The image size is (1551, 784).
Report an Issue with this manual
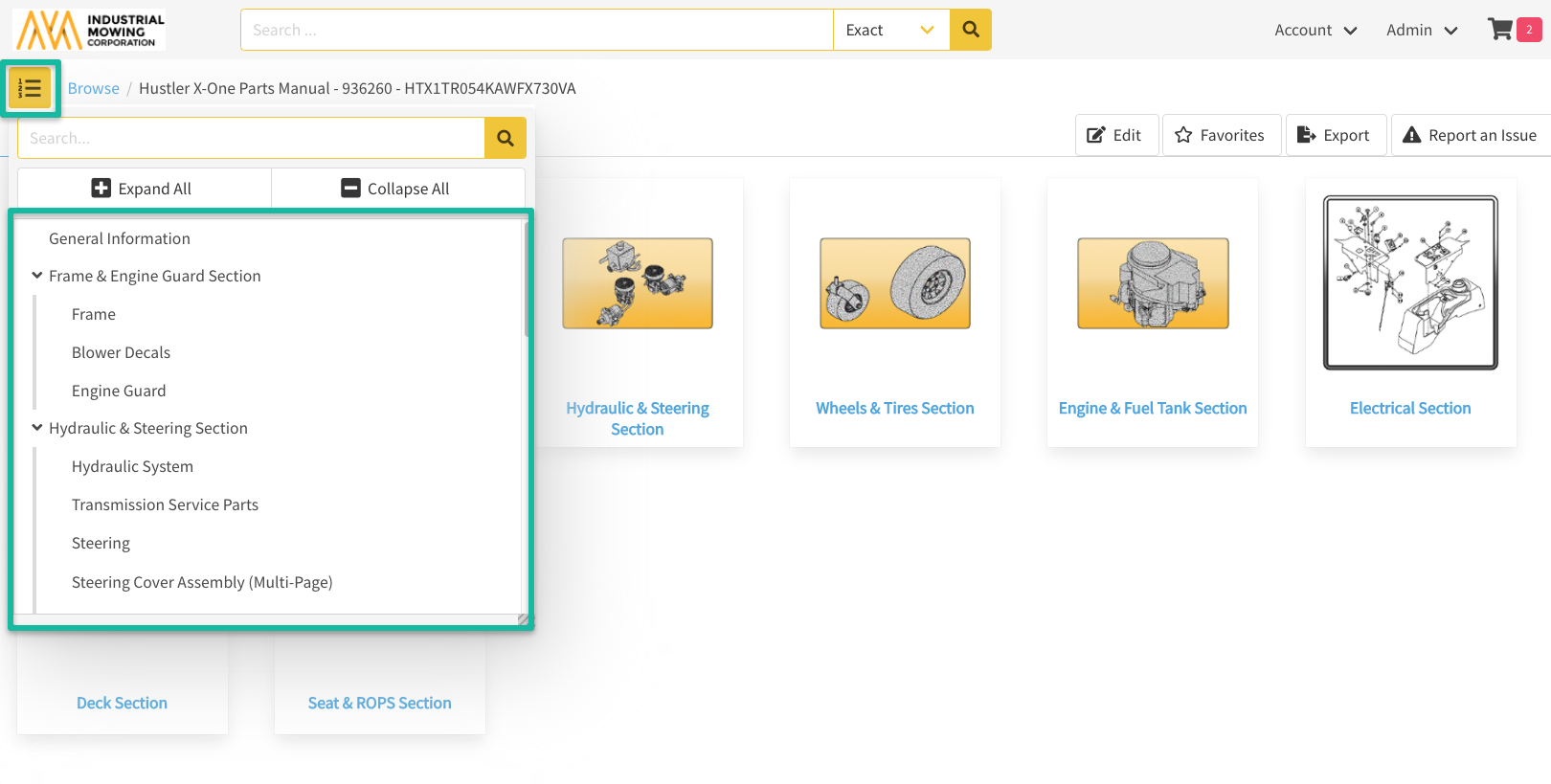pyautogui.click(x=1470, y=135)
